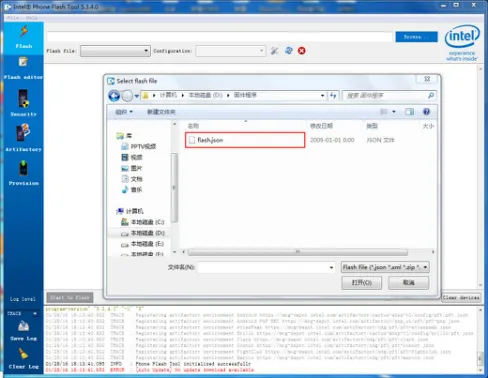Viewport: 488px width, 378px height.
Task: Click the Clear devices button
Action: [x=461, y=297]
